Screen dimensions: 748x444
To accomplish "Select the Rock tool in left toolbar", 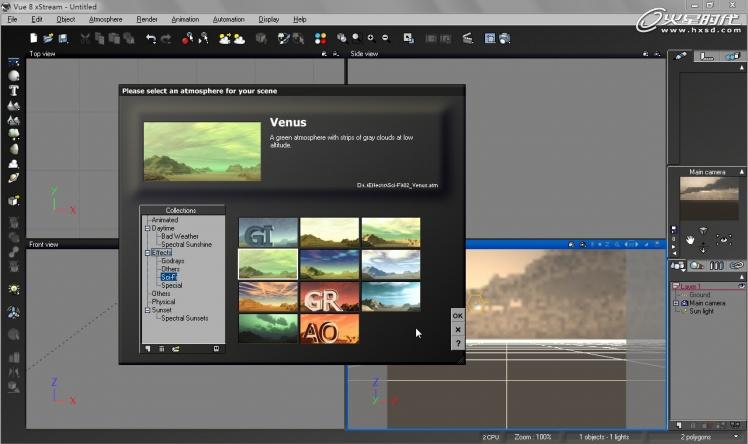I will click(x=14, y=149).
